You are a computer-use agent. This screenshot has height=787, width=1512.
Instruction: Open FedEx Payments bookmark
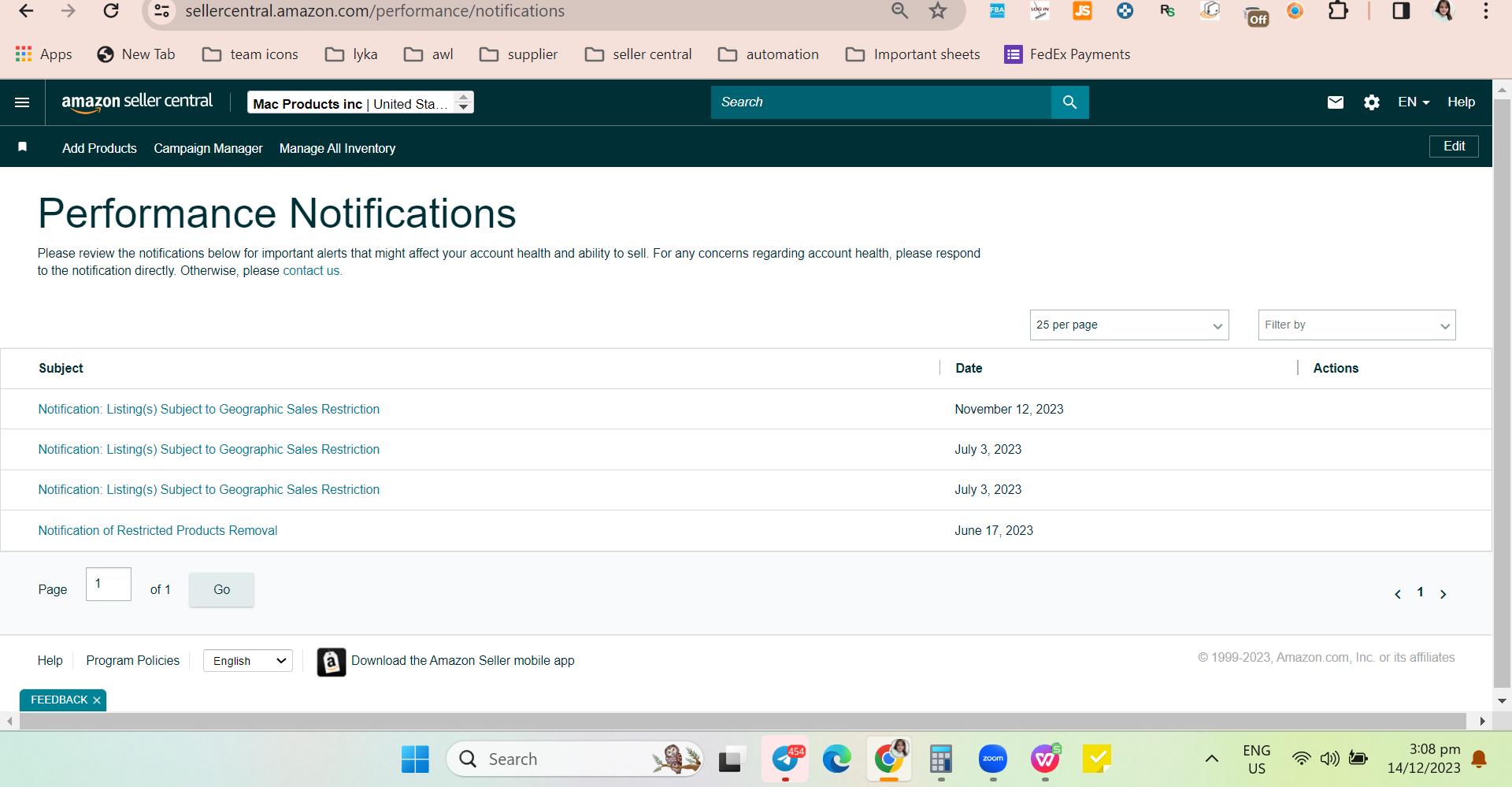(x=1068, y=54)
